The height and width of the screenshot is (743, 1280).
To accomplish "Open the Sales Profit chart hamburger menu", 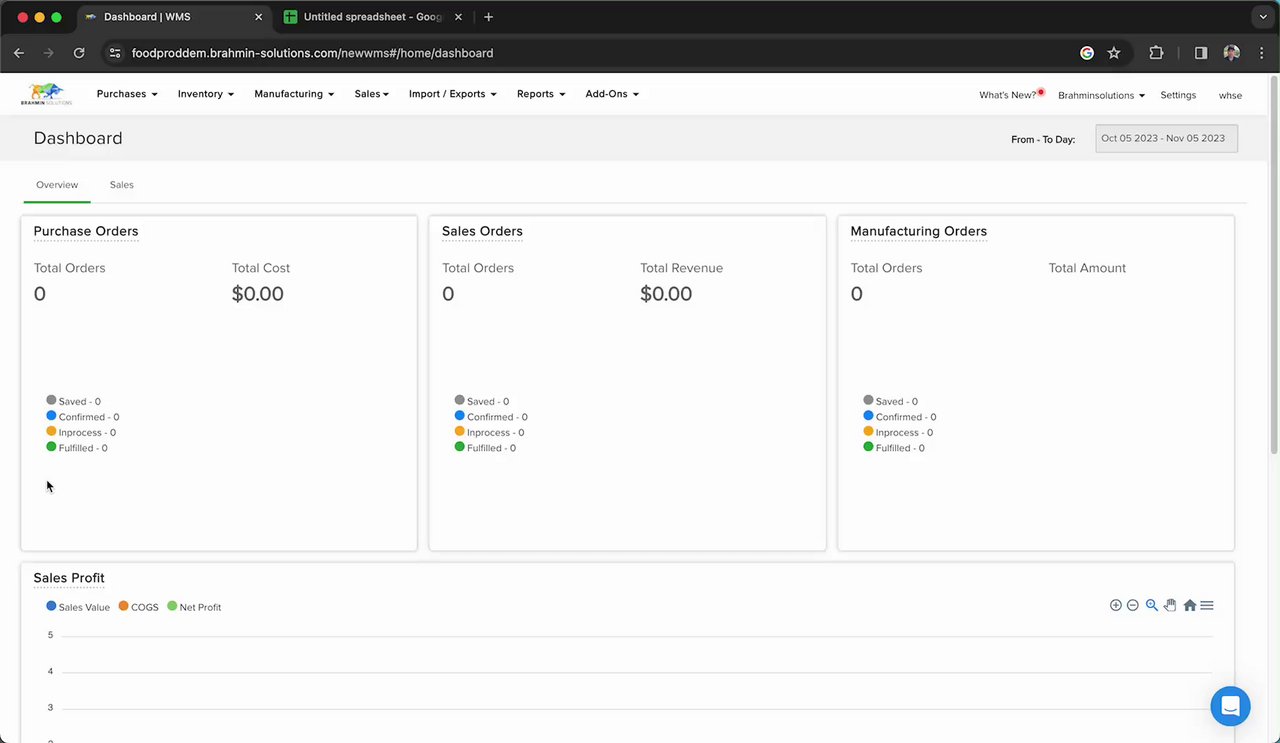I will [x=1207, y=605].
